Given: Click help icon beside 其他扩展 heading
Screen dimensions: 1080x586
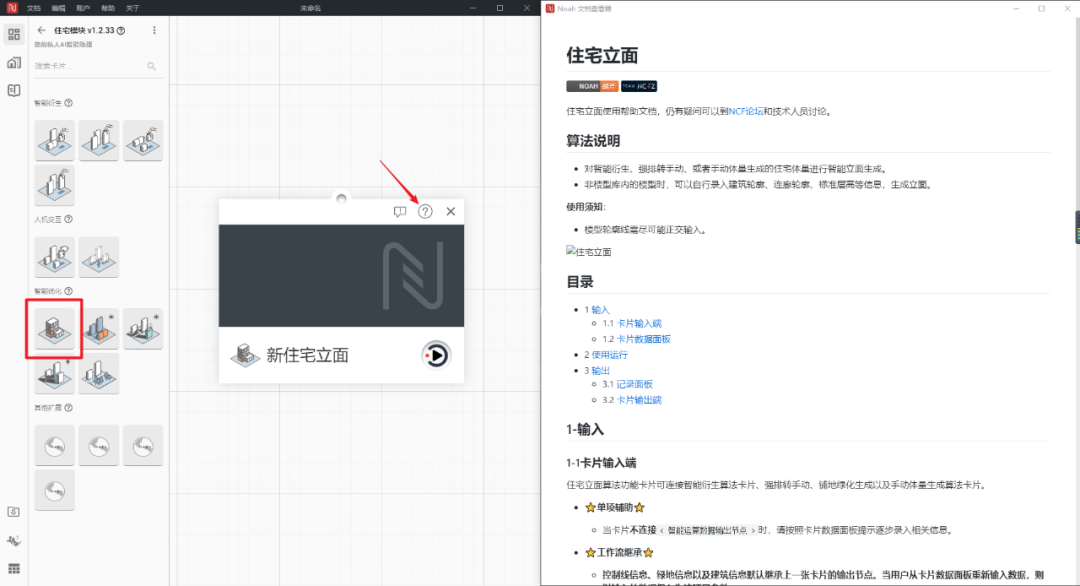Looking at the screenshot, I should (x=68, y=408).
